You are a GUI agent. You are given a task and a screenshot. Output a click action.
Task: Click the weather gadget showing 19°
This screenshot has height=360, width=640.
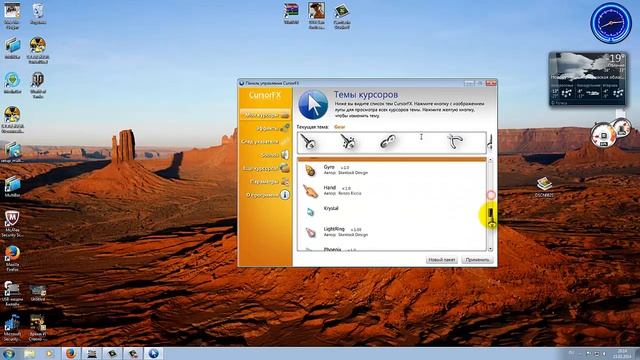(587, 79)
